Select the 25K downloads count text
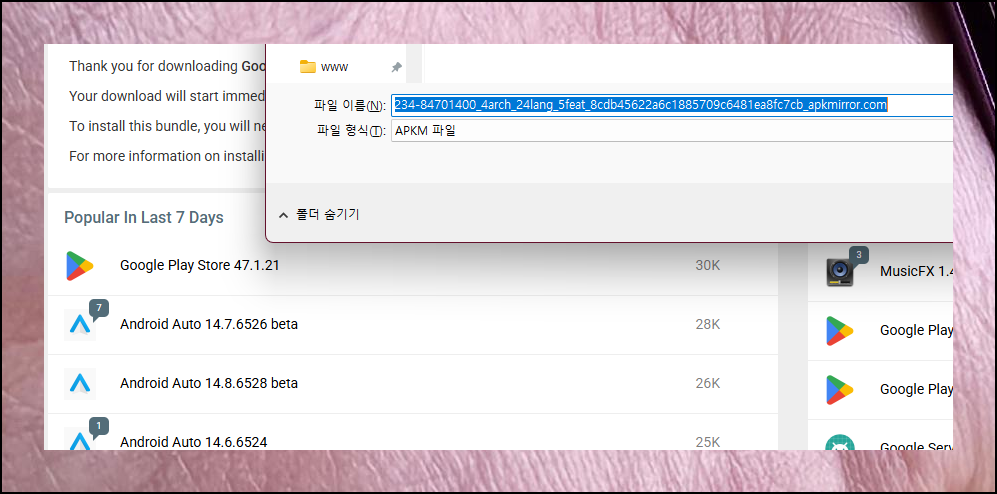The height and width of the screenshot is (494, 997). click(x=708, y=442)
